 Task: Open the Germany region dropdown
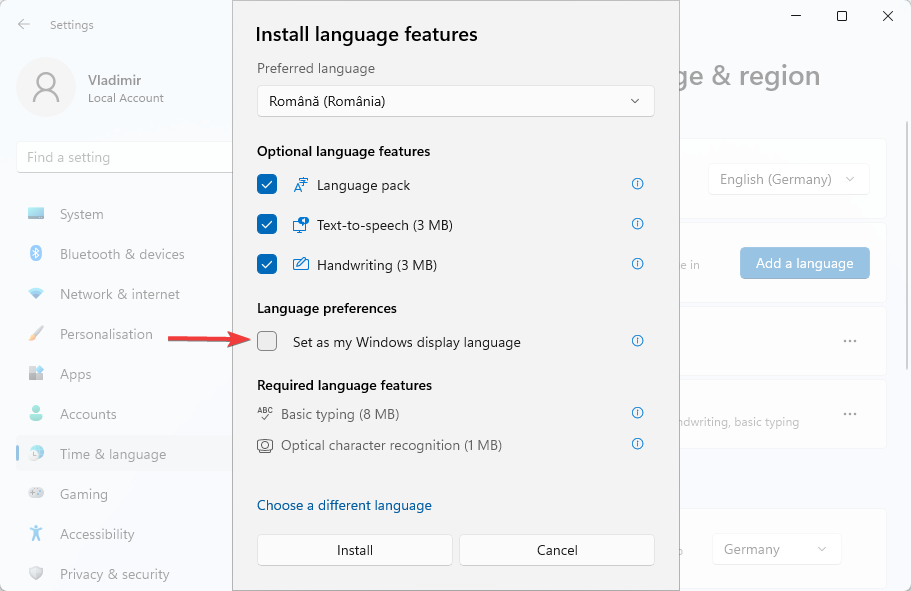(x=776, y=549)
